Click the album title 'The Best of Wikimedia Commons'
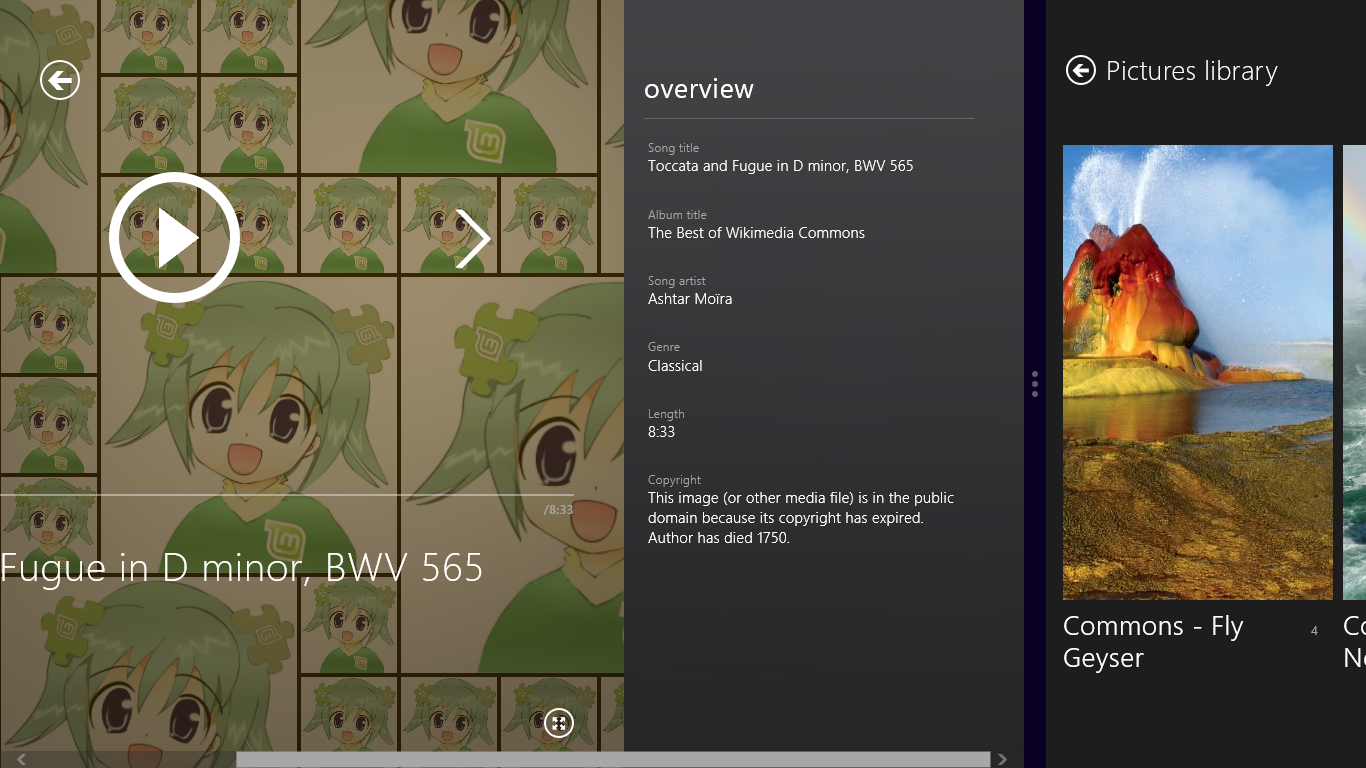The image size is (1366, 768). tap(756, 233)
